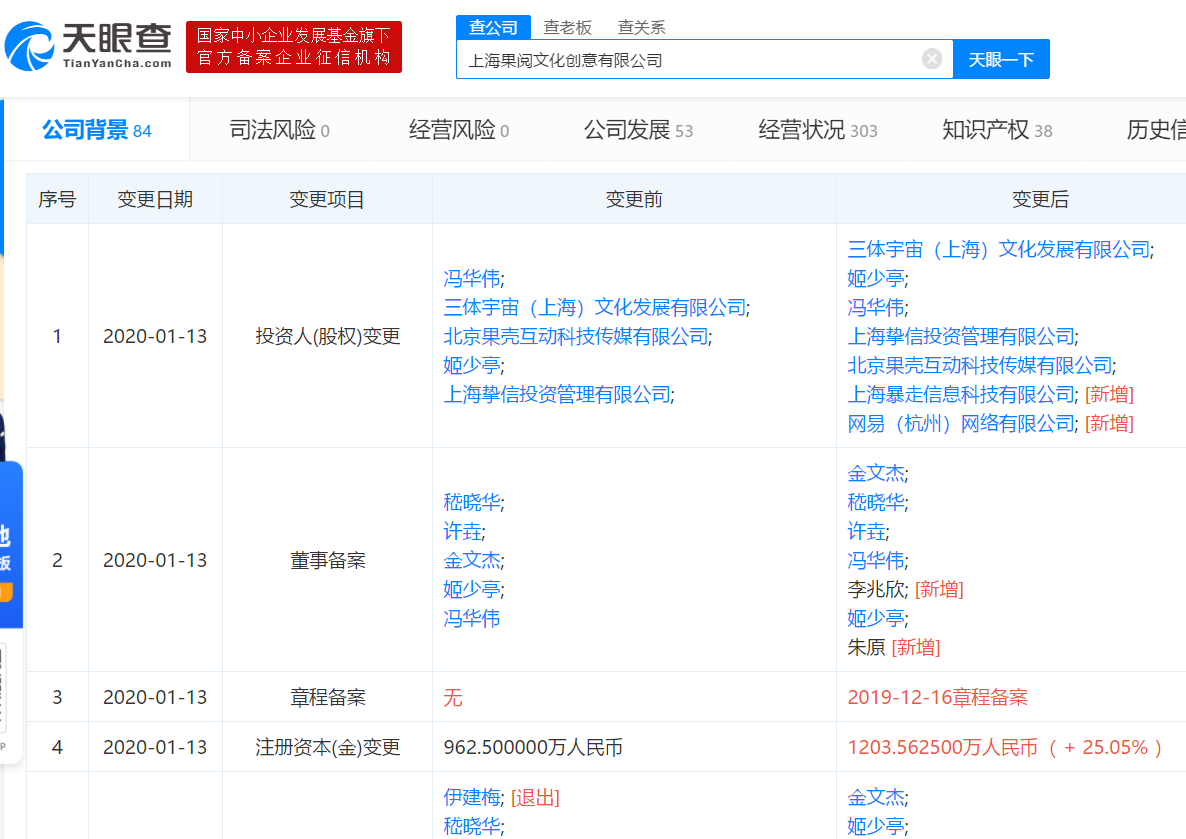Click the 投资人(股权)变更 cell

(x=328, y=336)
